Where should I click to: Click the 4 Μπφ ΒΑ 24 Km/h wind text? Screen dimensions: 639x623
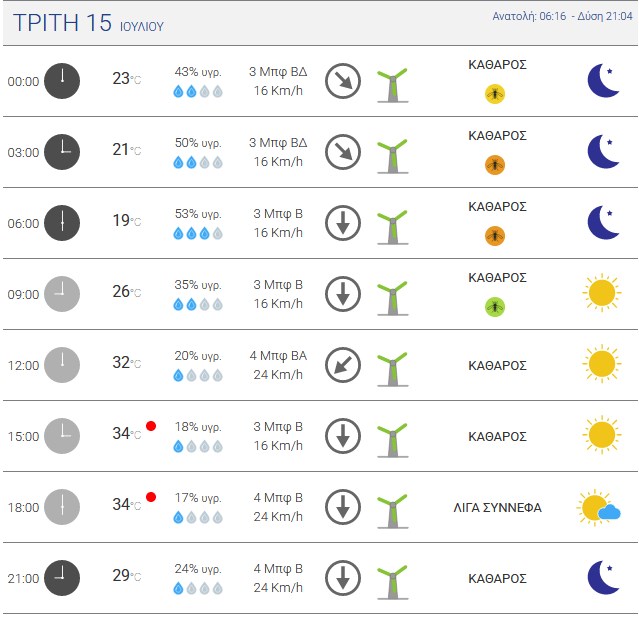(x=278, y=365)
